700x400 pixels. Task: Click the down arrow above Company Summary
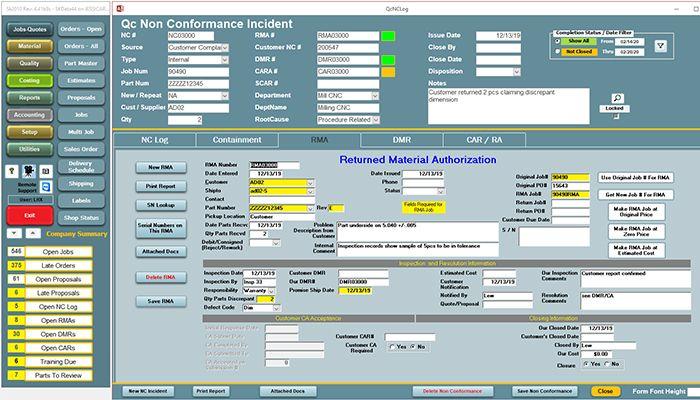click(14, 233)
